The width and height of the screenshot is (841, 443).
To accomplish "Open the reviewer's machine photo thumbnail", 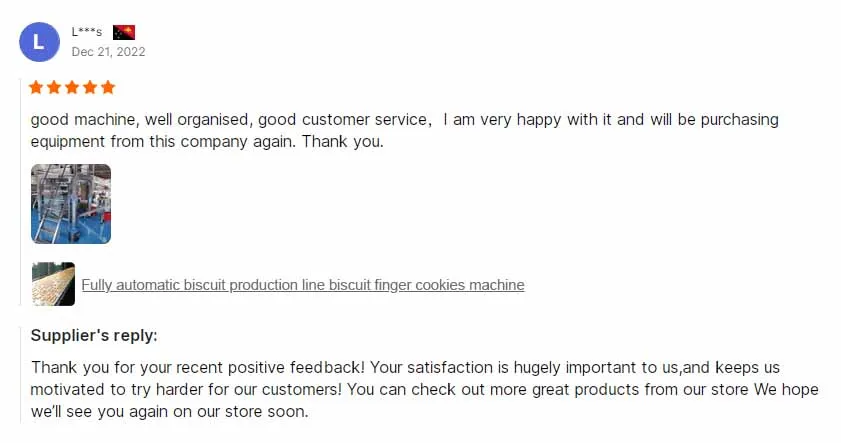I will point(71,204).
